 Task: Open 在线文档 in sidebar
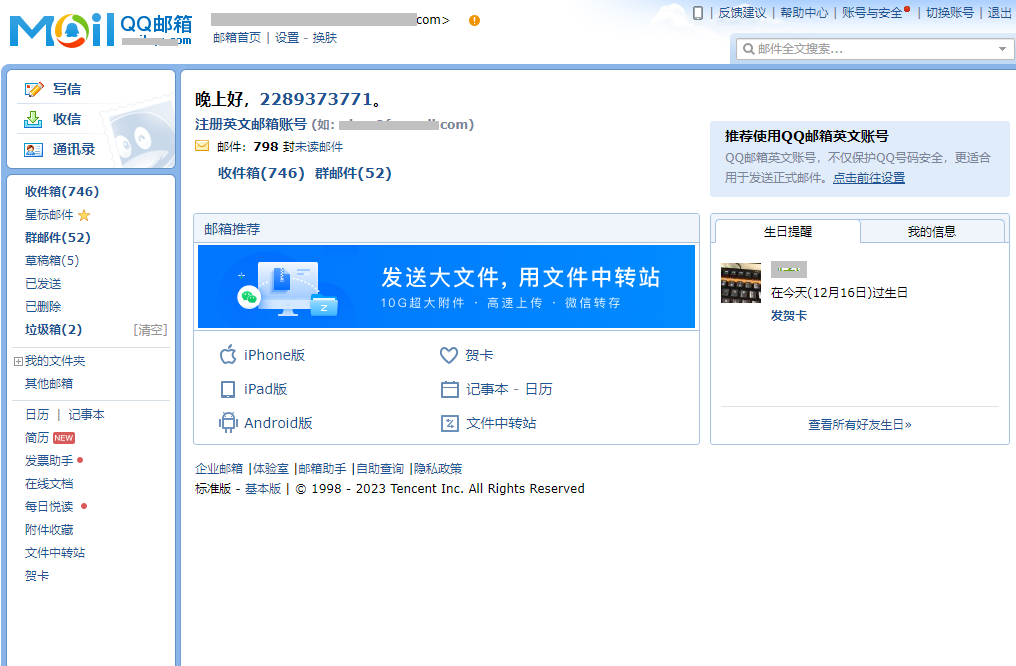49,484
